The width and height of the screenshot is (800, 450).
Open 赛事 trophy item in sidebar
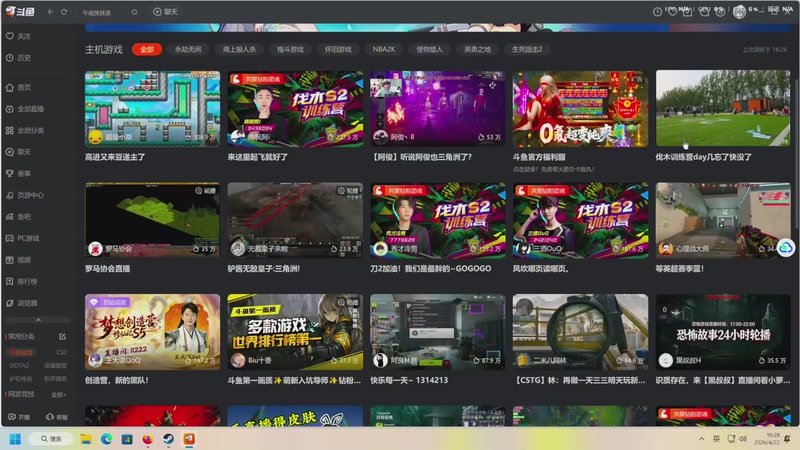click(x=18, y=173)
